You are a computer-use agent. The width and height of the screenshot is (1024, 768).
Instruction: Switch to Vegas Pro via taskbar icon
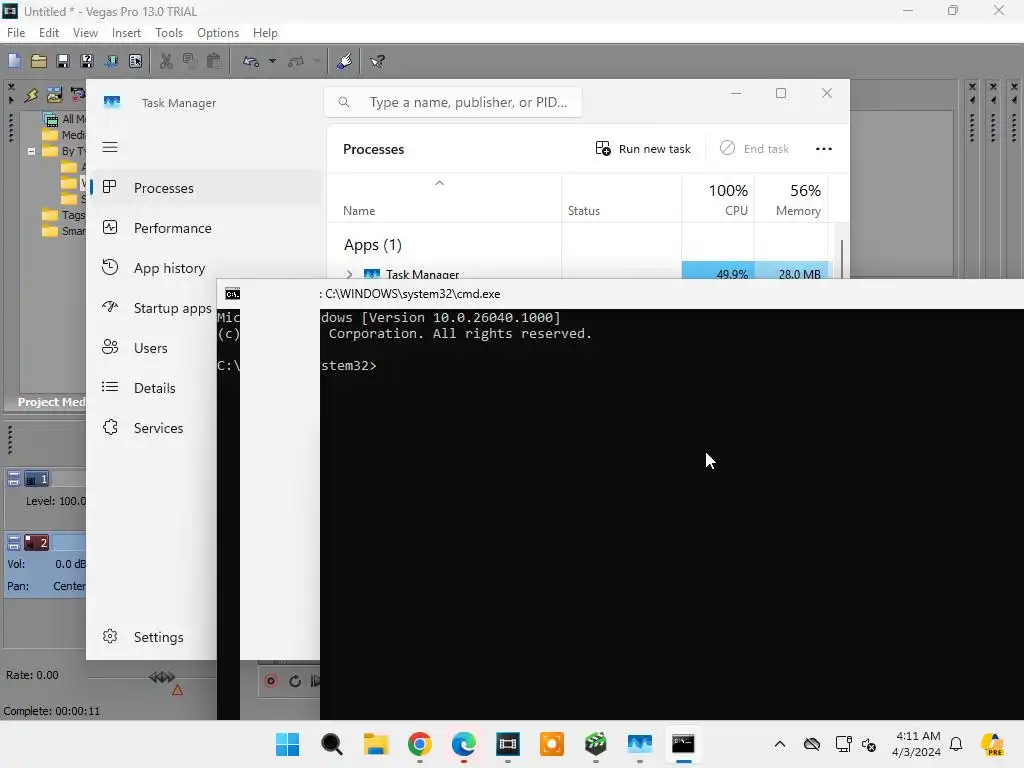click(x=507, y=744)
